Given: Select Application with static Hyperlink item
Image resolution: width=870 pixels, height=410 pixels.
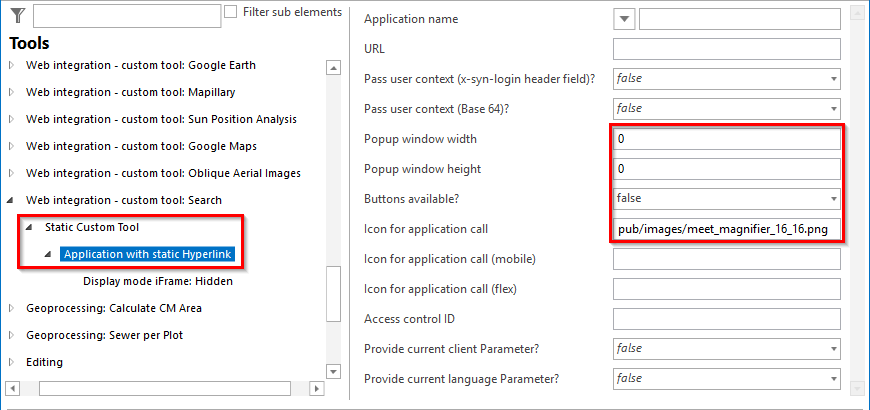Looking at the screenshot, I should click(x=148, y=254).
